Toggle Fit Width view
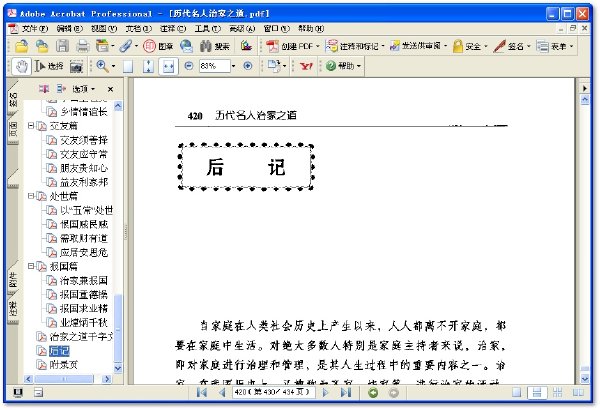The width and height of the screenshot is (600, 410). pyautogui.click(x=168, y=67)
